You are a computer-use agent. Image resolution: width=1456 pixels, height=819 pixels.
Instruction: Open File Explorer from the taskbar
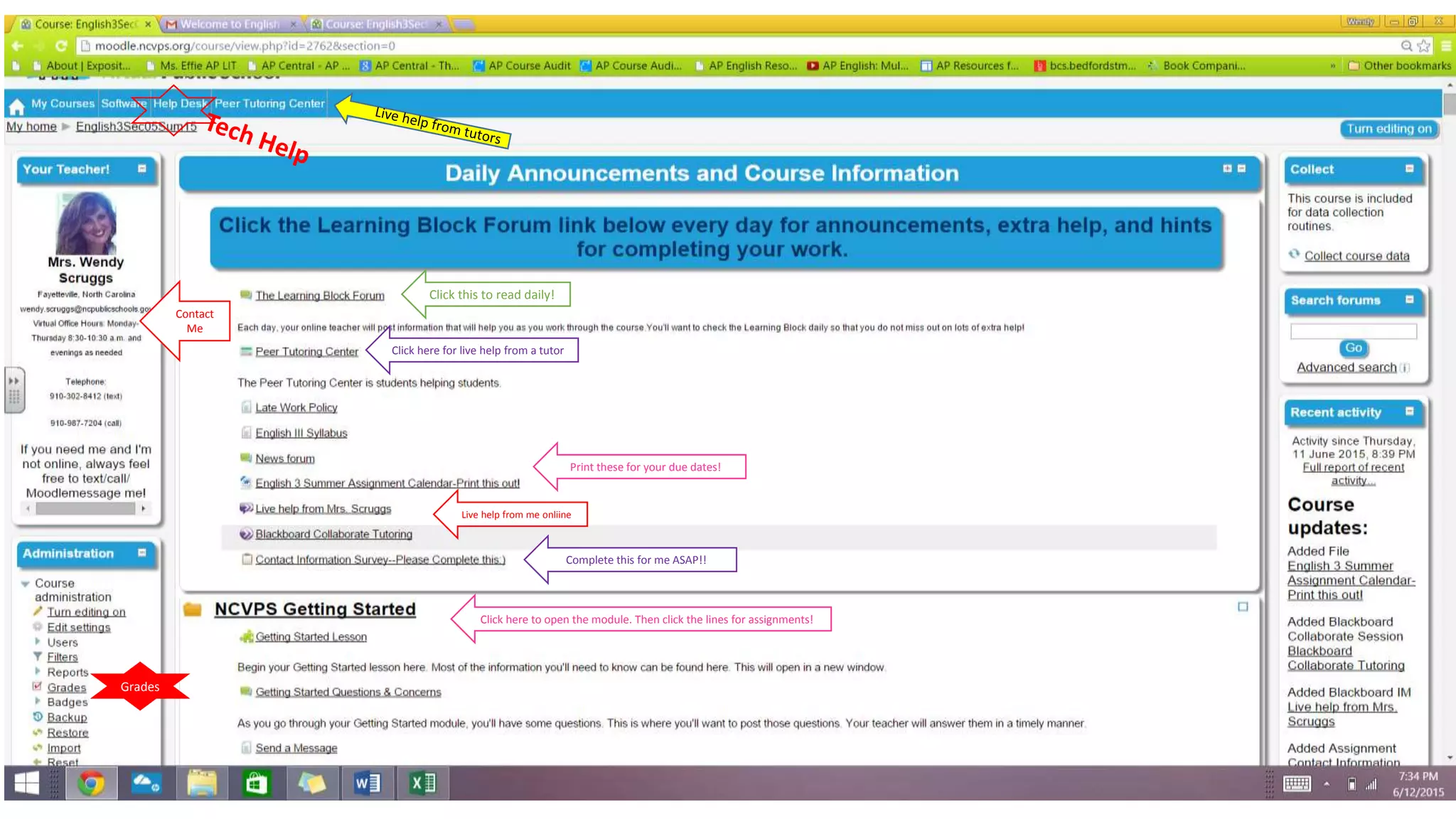[x=202, y=783]
